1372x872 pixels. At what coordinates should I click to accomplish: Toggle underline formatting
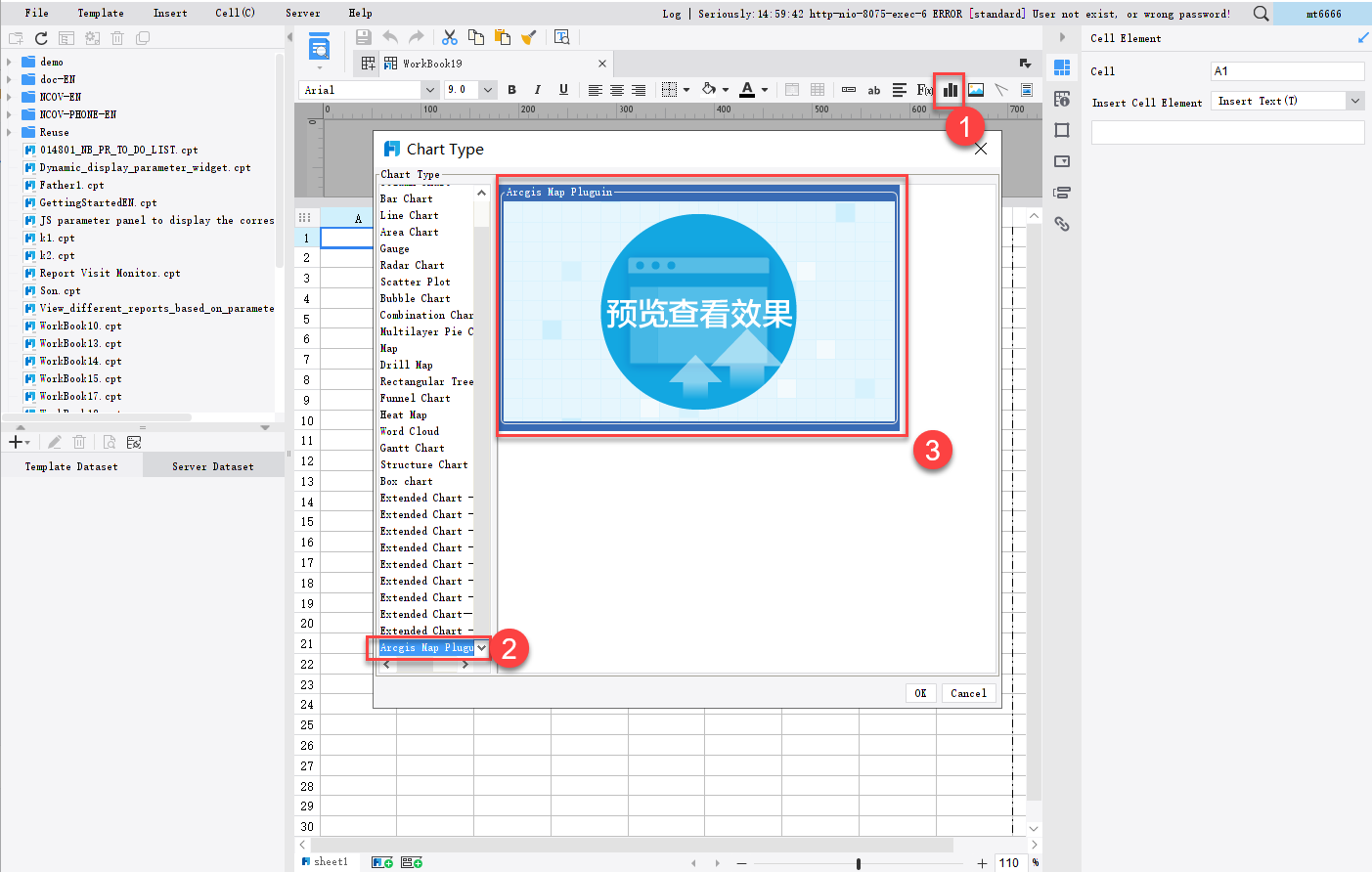pyautogui.click(x=563, y=90)
